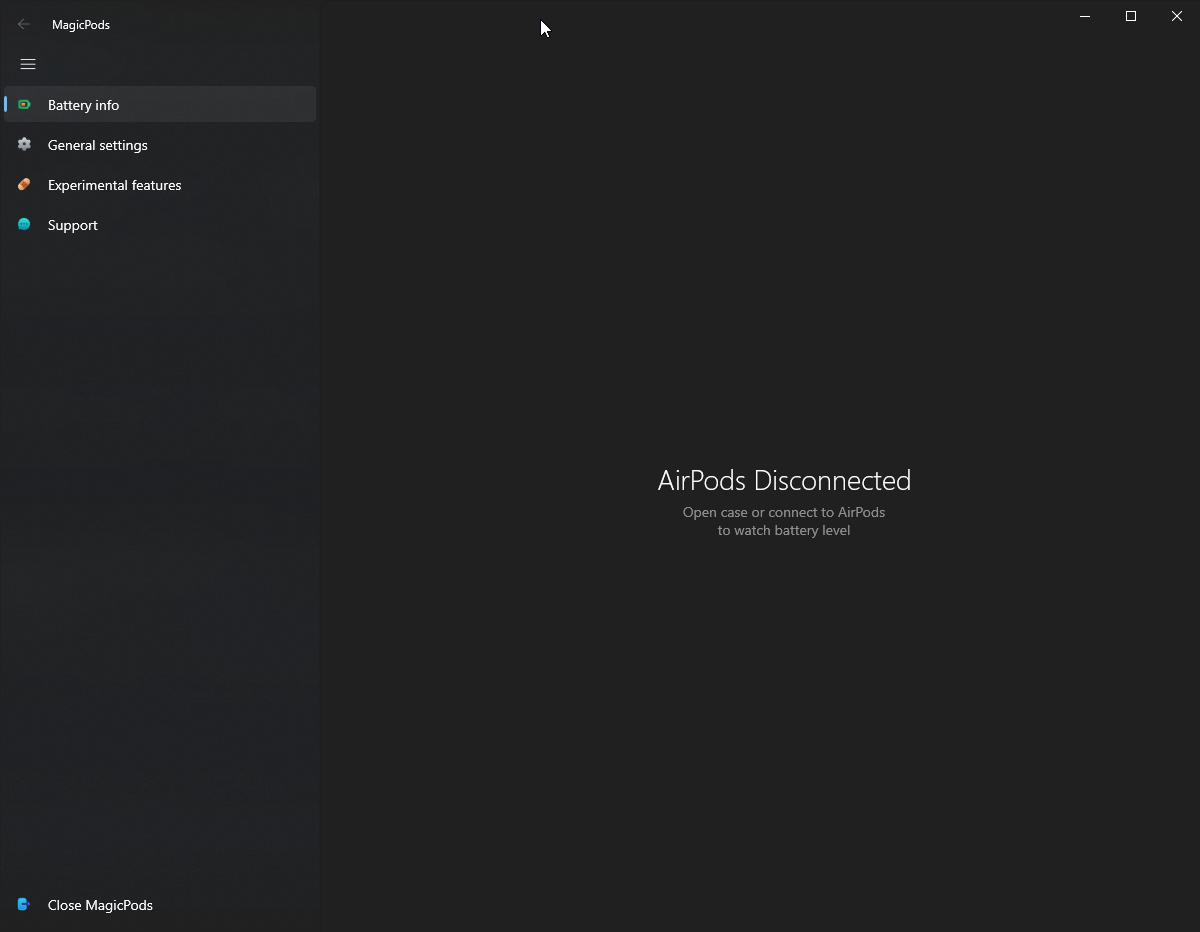Viewport: 1200px width, 932px height.
Task: Click the back arrow beside MagicPods title
Action: (23, 23)
